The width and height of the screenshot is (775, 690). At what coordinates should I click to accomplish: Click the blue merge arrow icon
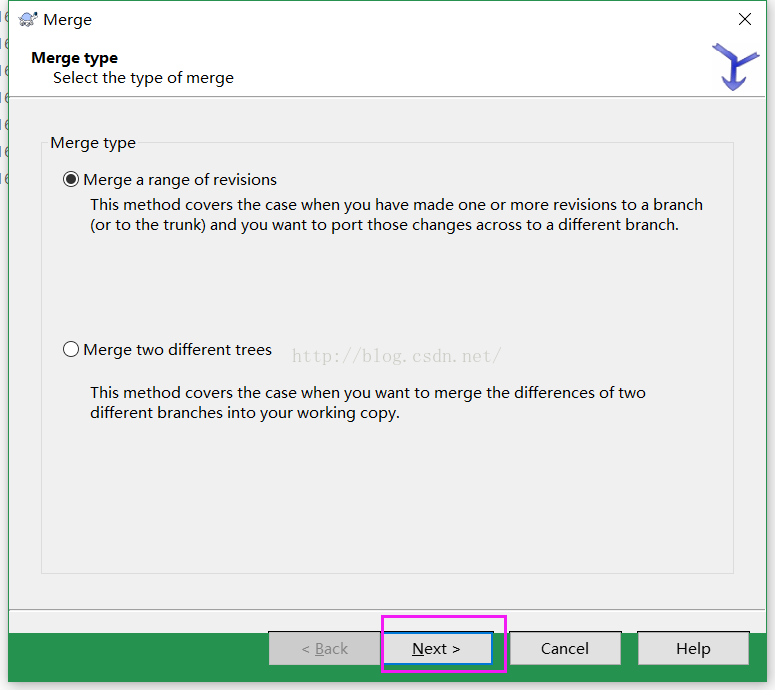(x=734, y=67)
